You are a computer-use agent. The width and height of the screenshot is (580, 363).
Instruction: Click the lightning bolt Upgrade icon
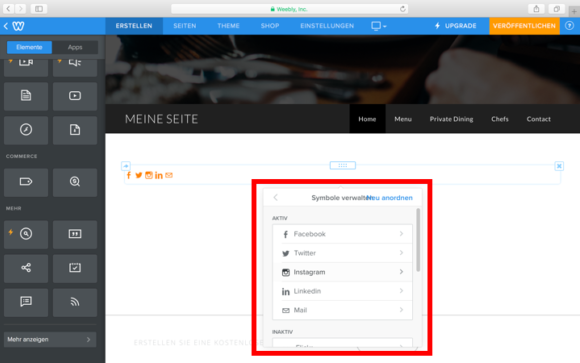tap(437, 26)
